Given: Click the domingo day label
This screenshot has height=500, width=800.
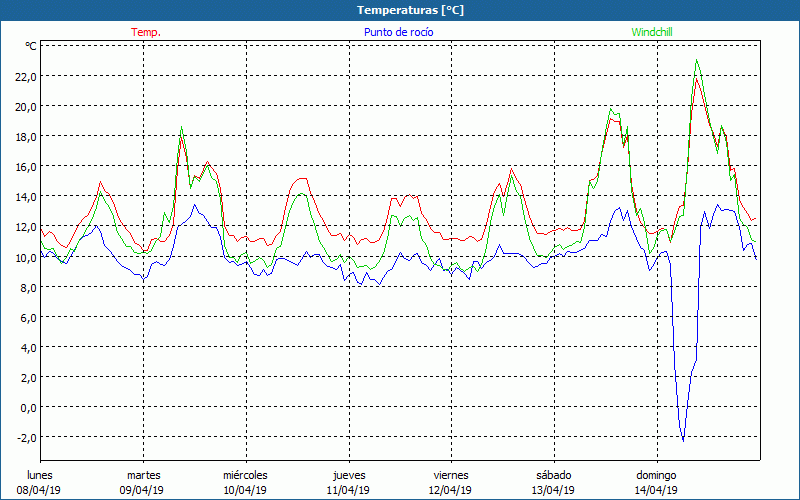Looking at the screenshot, I should pos(656,475).
